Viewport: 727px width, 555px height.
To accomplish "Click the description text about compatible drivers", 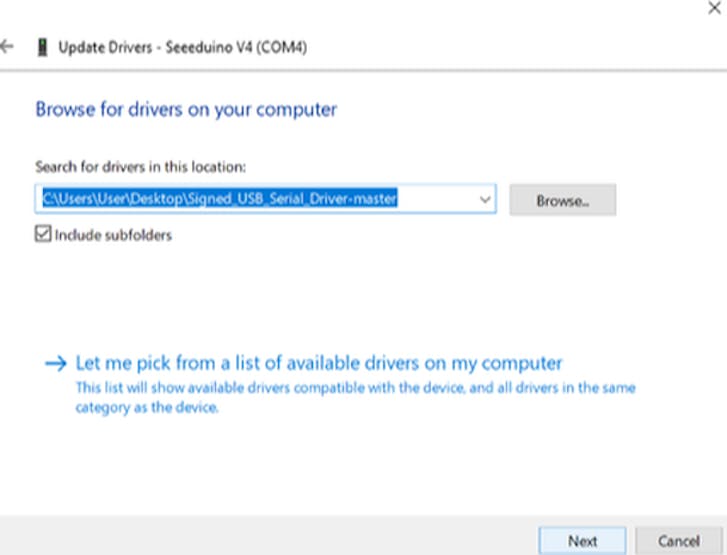I will (355, 397).
